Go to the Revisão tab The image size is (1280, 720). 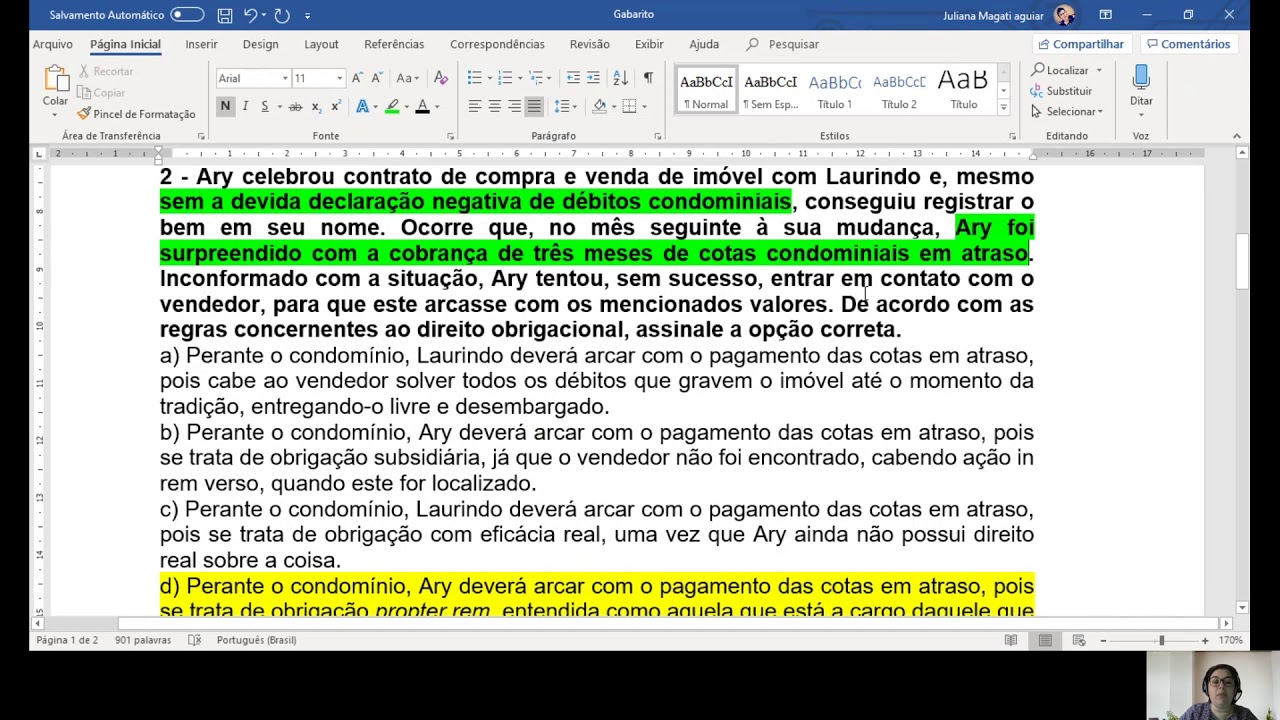coord(589,44)
